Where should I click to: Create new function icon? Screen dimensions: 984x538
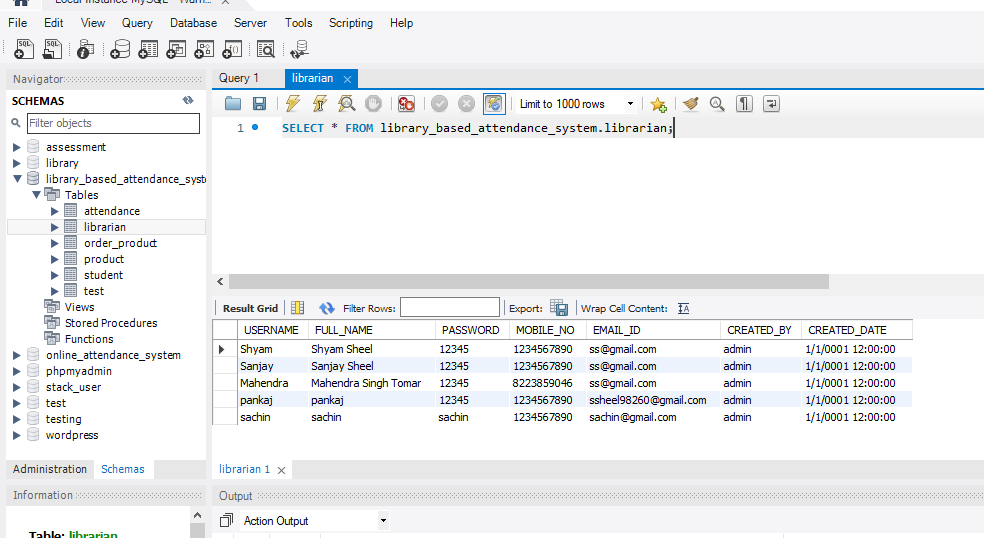[x=232, y=49]
